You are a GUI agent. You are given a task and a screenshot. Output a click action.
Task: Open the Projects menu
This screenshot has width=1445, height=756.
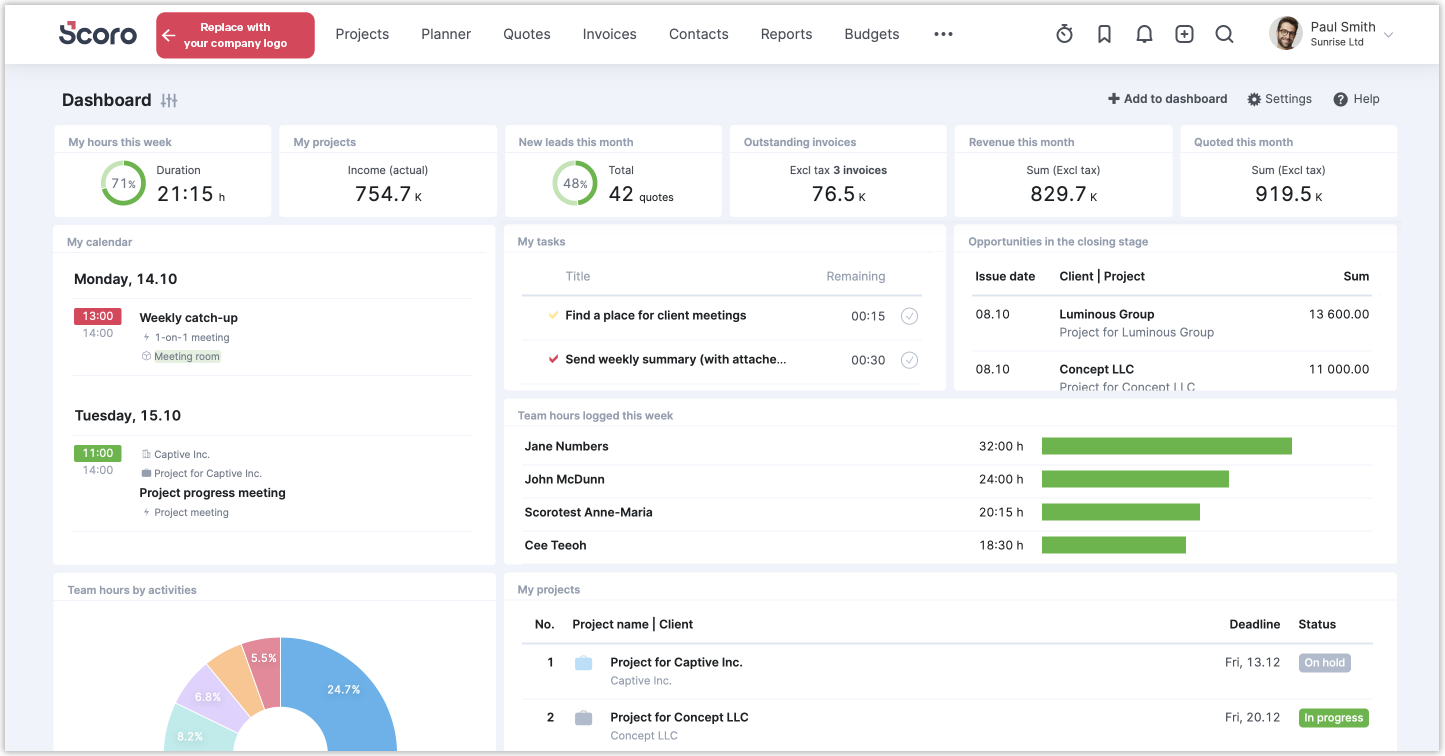pos(362,34)
